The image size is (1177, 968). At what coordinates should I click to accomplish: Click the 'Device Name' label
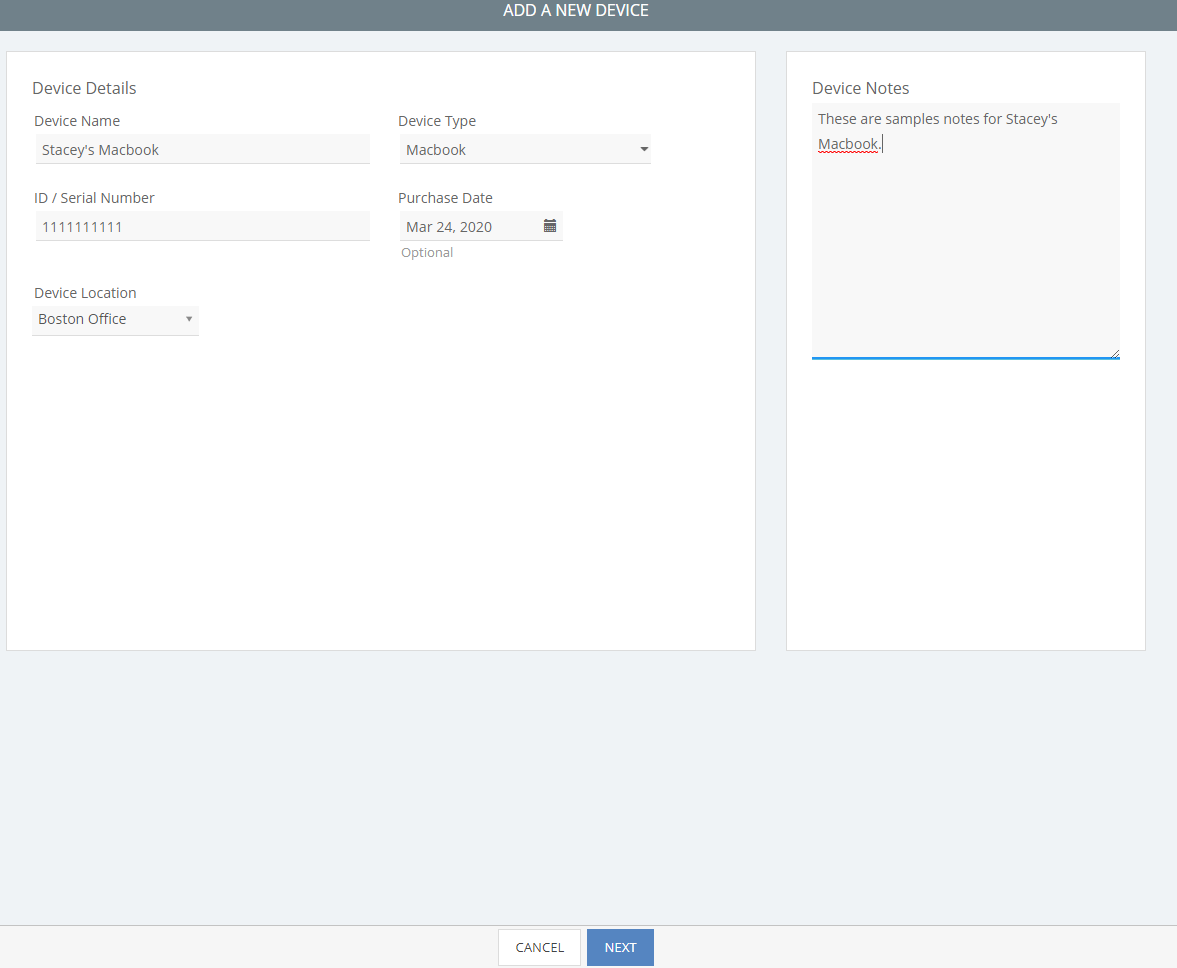[77, 121]
